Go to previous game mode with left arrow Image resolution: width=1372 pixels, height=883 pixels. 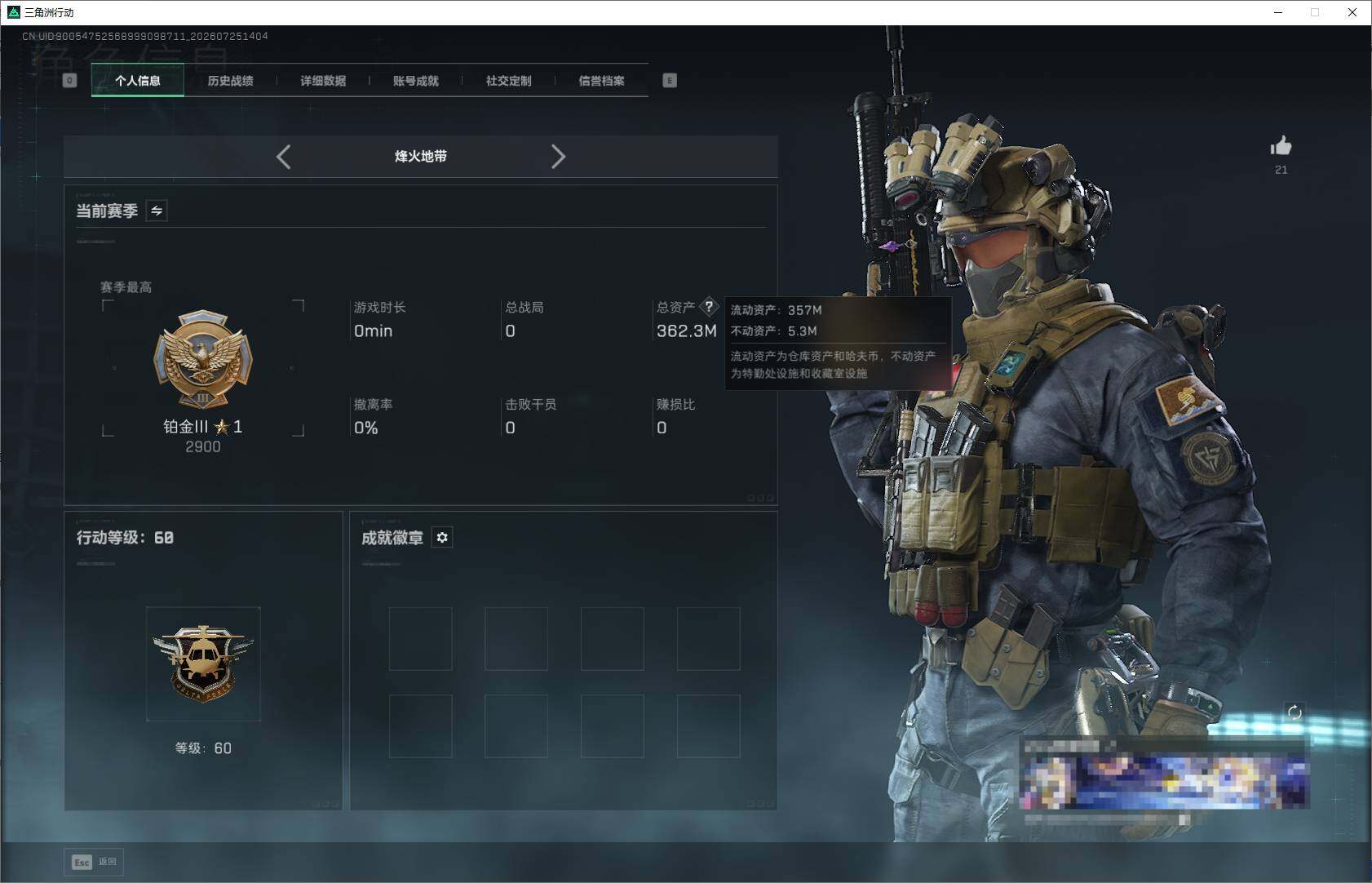click(283, 157)
